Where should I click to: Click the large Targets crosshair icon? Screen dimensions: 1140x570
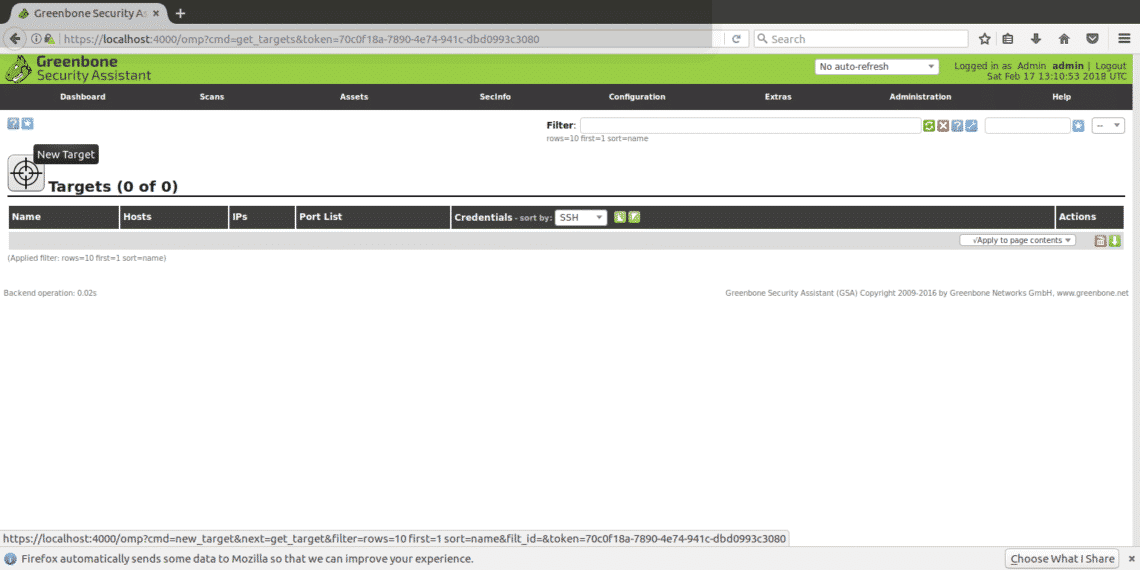pyautogui.click(x=26, y=174)
